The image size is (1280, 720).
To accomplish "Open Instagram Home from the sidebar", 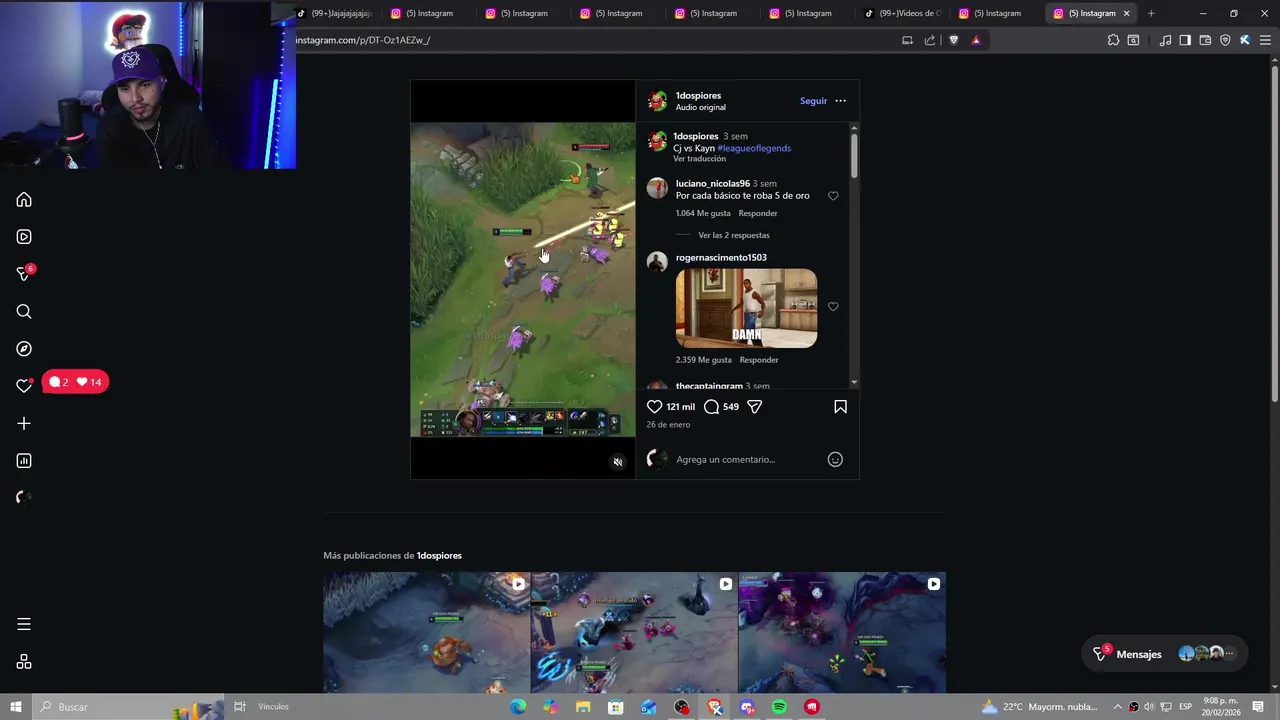I will [24, 200].
